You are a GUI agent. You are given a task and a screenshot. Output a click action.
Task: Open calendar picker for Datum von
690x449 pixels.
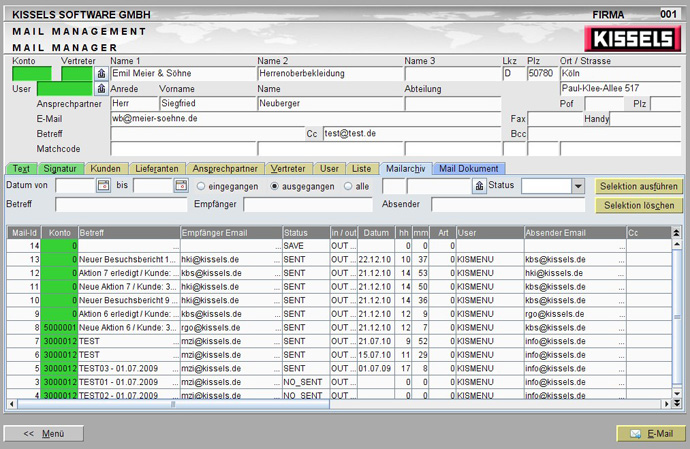[103, 185]
